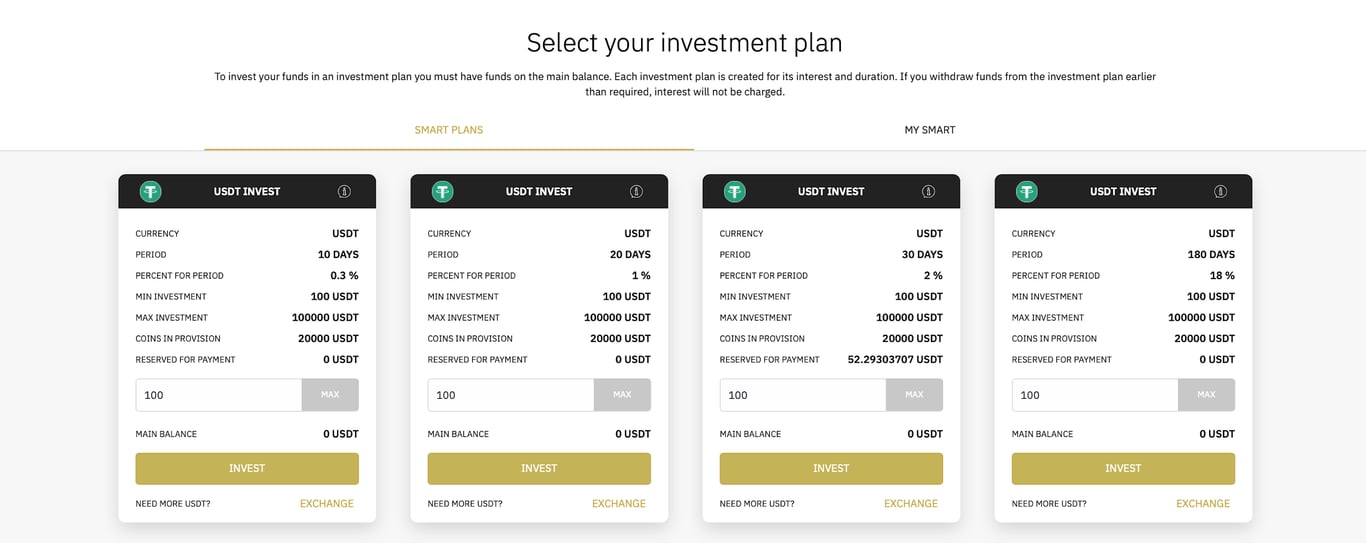Viewport: 1366px width, 543px height.
Task: Click info icon on 10 DAYS plan card
Action: coord(344,191)
